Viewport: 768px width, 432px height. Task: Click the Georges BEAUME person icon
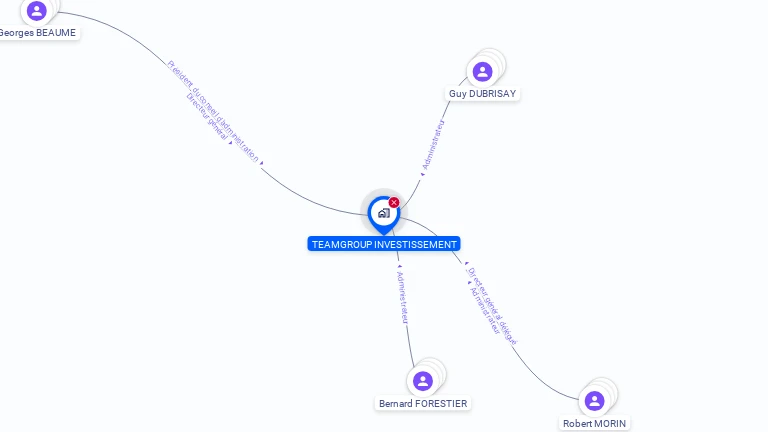click(36, 10)
